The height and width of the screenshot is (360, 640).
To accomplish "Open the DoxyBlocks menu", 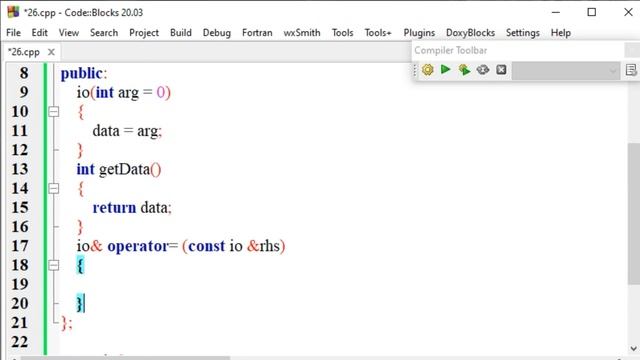I will click(470, 33).
